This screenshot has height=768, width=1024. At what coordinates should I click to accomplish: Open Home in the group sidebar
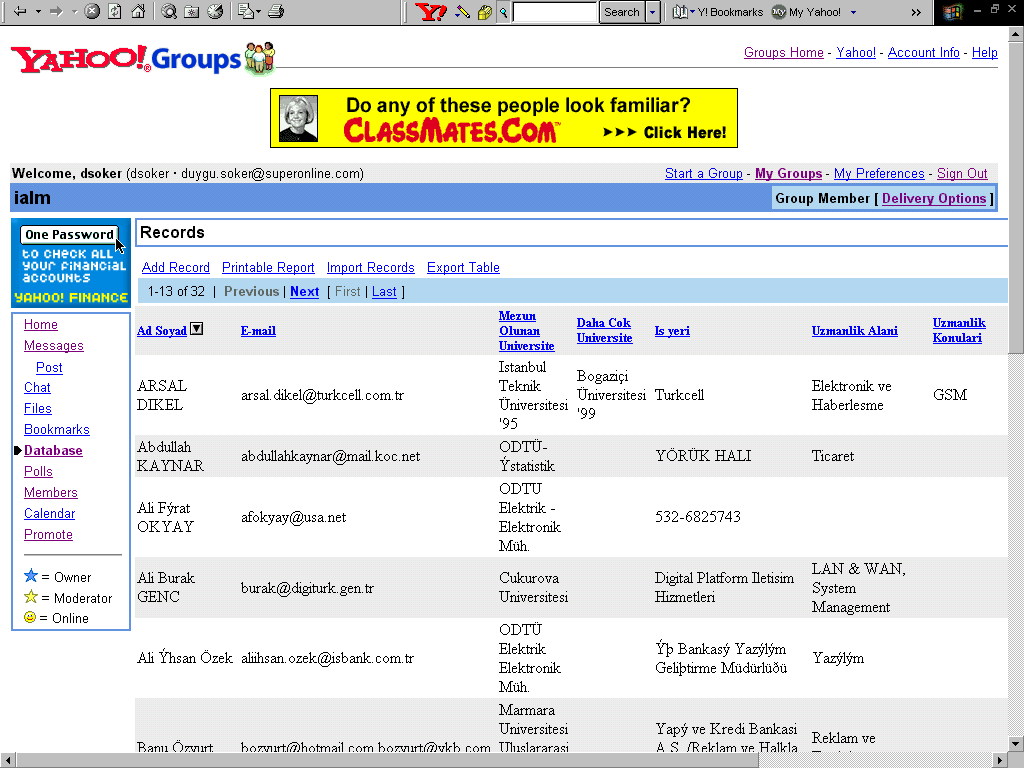coord(40,325)
